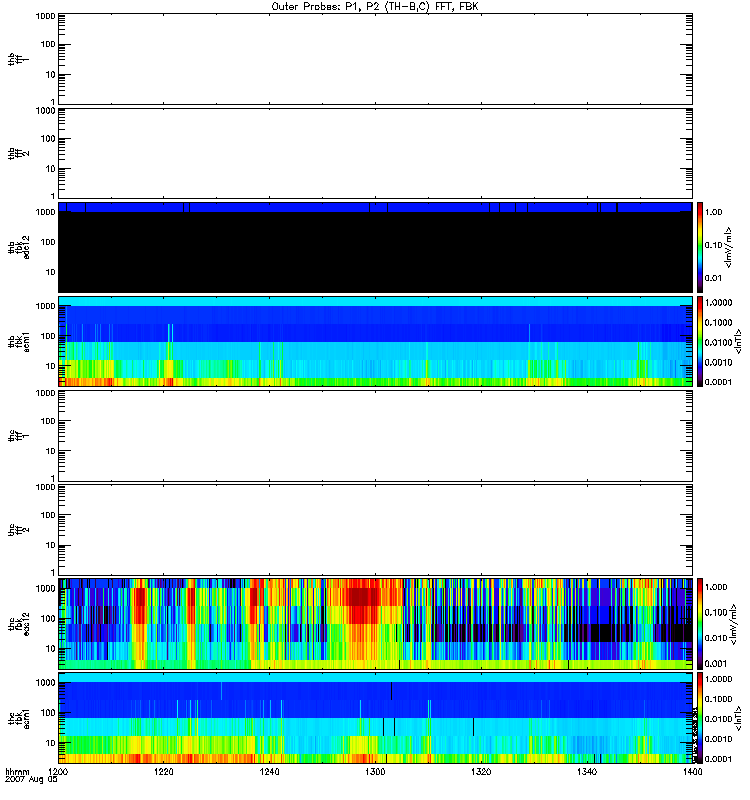Click the empty second thc FFT panel

(x=375, y=529)
